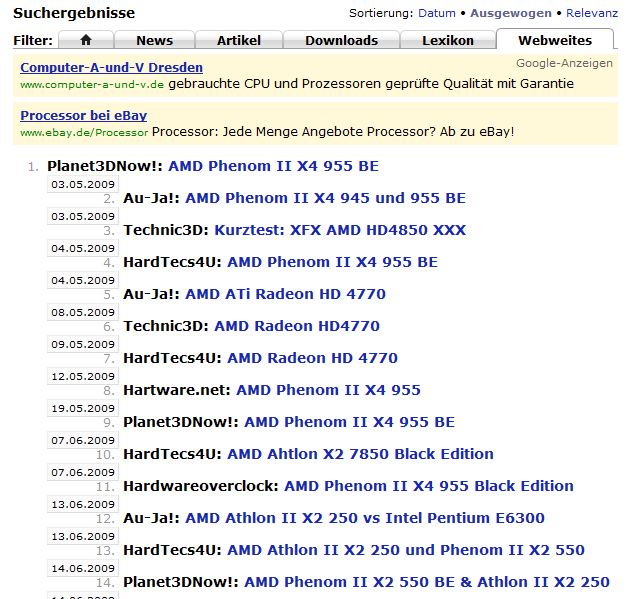Click the www.computer-a-und-v.de URL text
627x599 pixels.
(x=92, y=84)
